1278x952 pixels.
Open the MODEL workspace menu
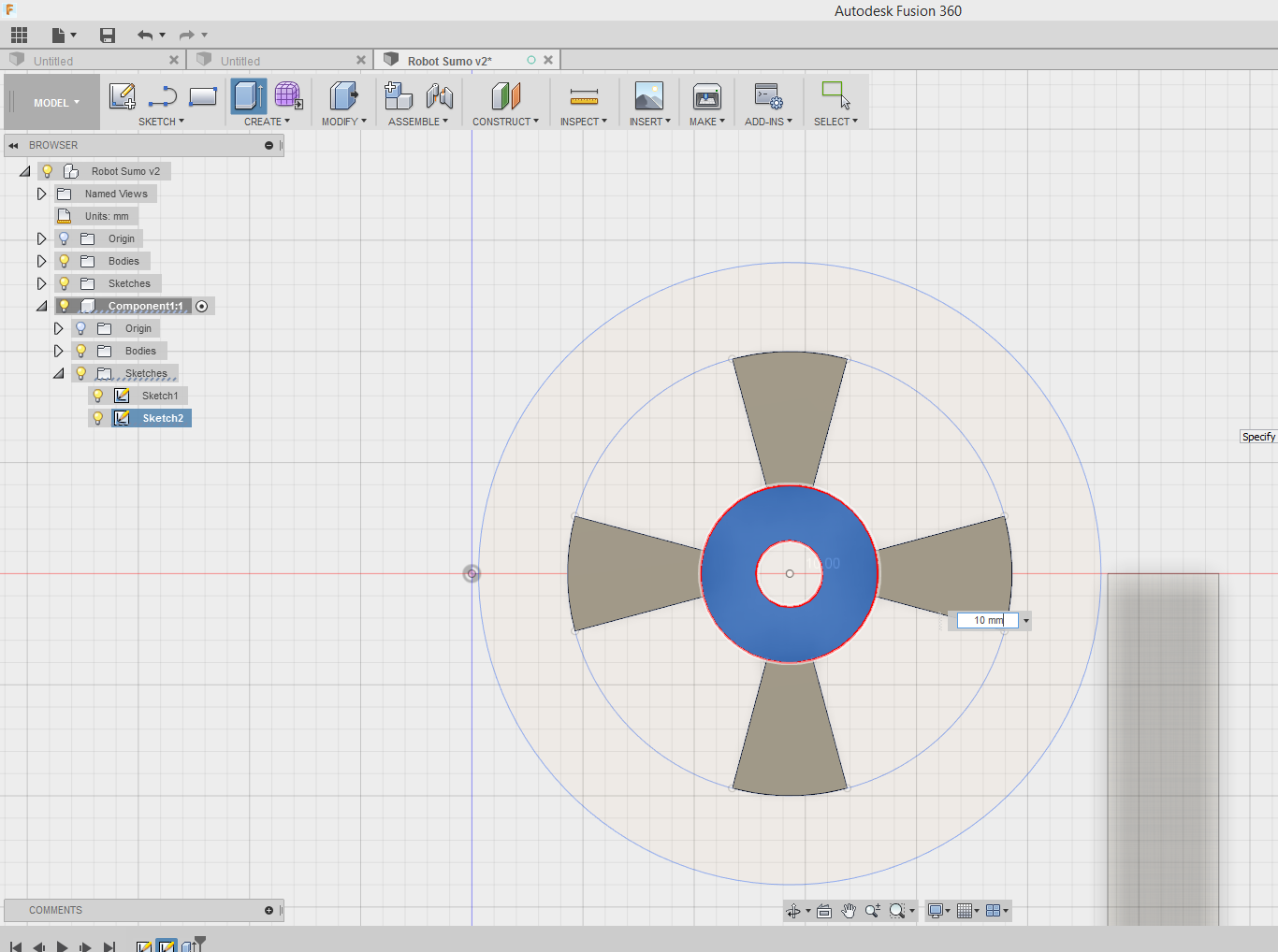coord(51,102)
